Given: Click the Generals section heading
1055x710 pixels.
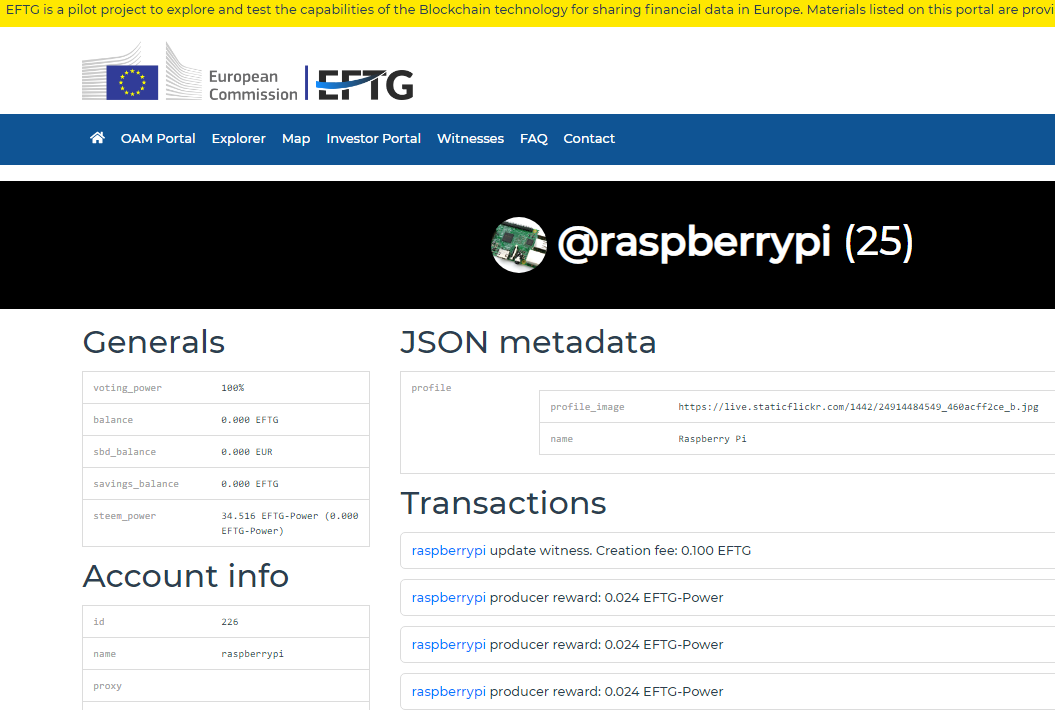Looking at the screenshot, I should 153,342.
